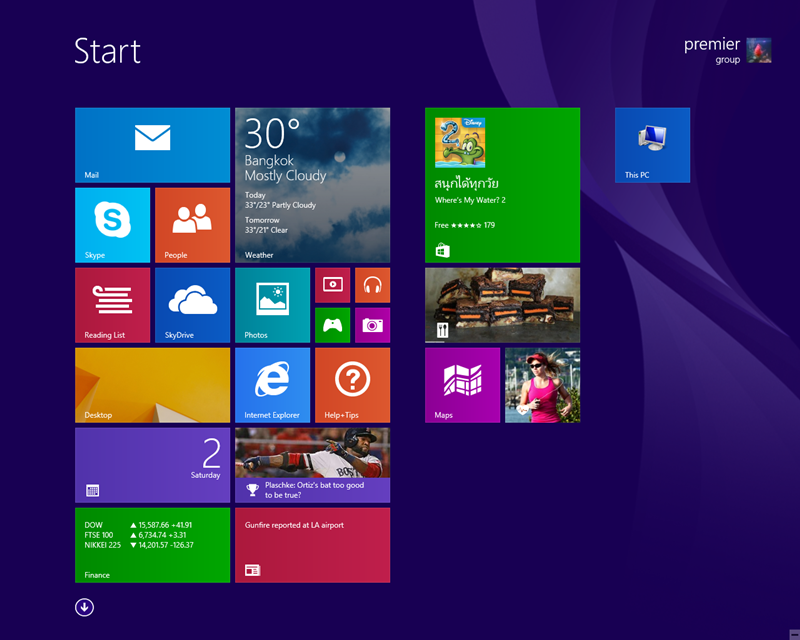Screen dimensions: 800x640
Task: Open the Maps tile
Action: (x=462, y=385)
